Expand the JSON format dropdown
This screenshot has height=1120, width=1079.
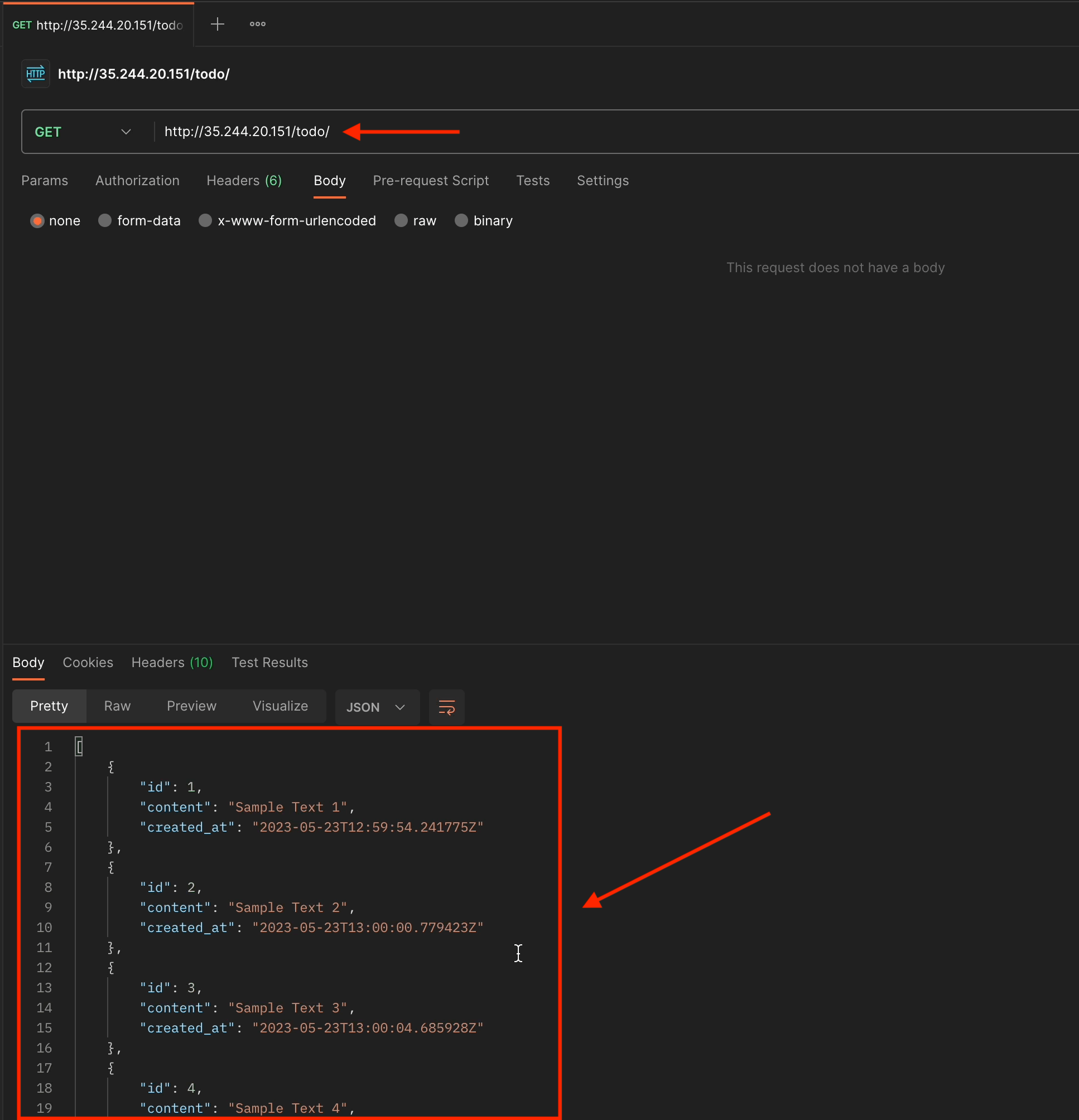click(376, 707)
